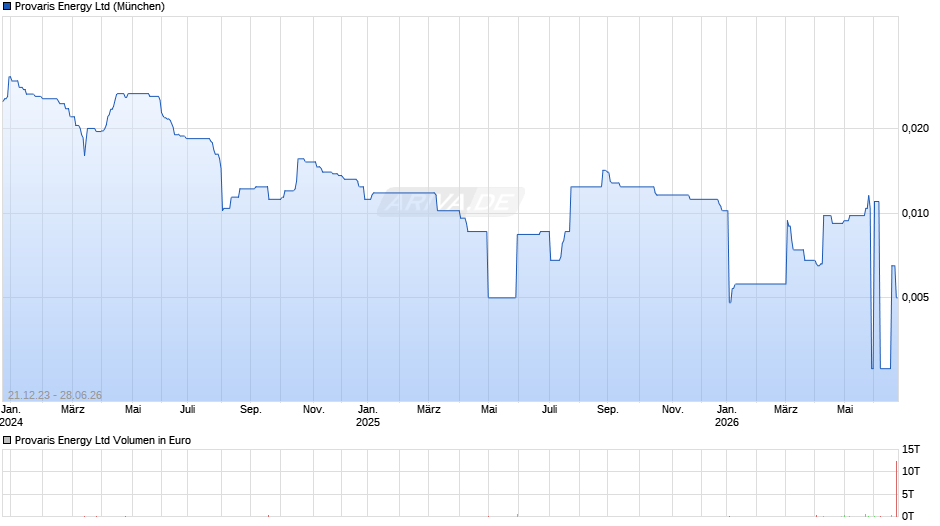Screen dimensions: 940x526
Task: Click the chart title 'Provaris Energy Ltd (München)'
Action: click(x=90, y=7)
